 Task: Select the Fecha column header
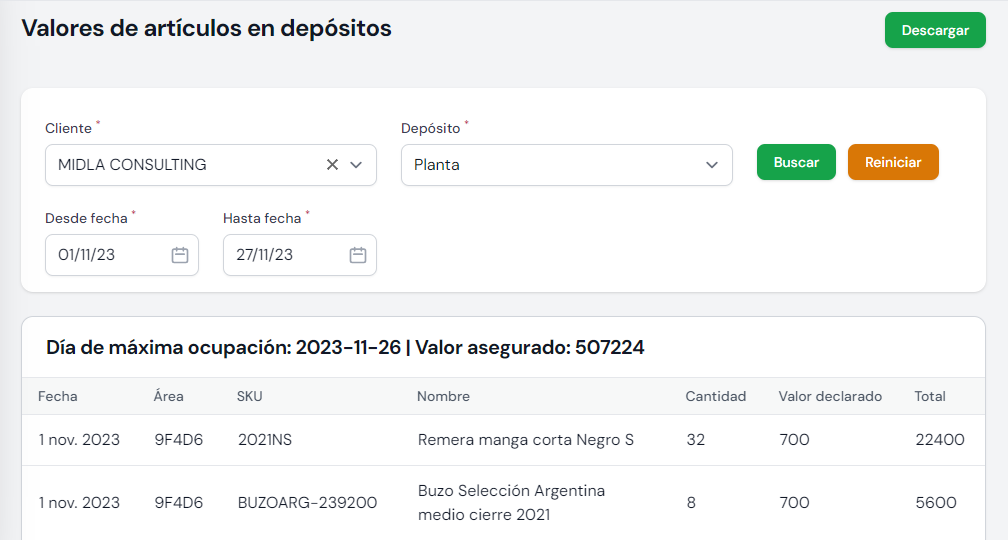click(x=58, y=396)
